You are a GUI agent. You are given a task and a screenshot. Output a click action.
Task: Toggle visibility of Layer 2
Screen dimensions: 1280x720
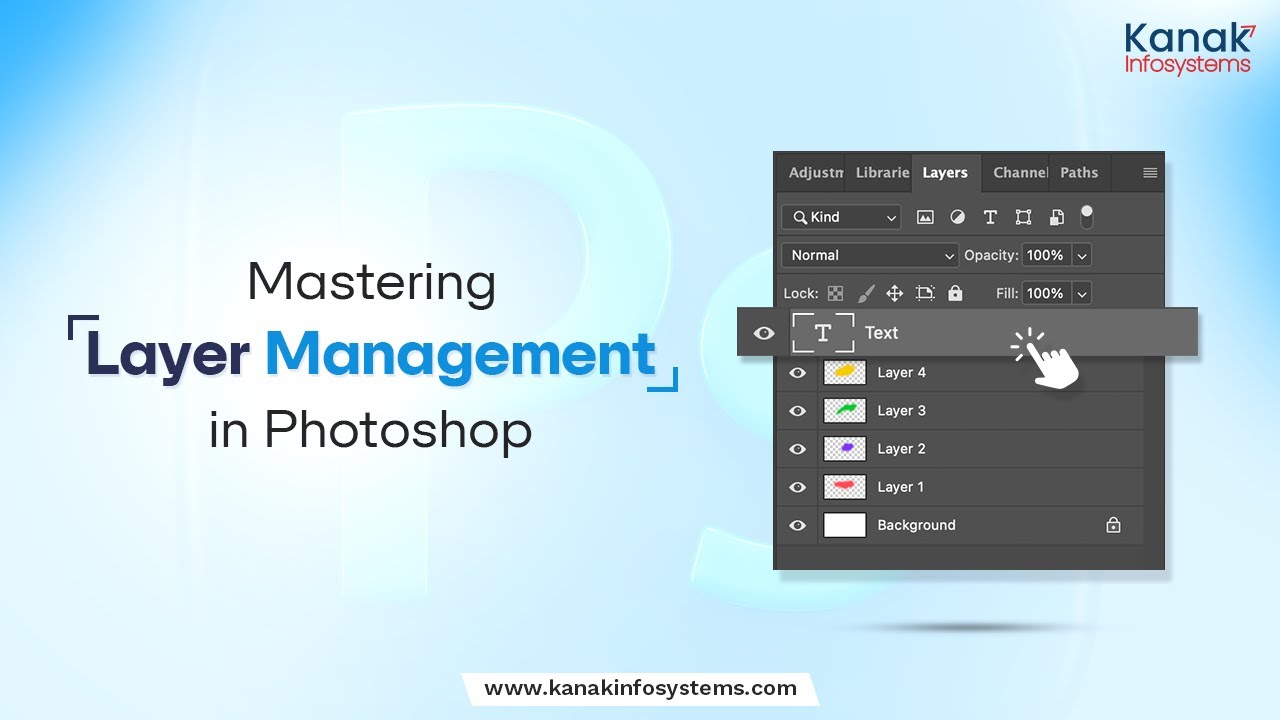[797, 449]
